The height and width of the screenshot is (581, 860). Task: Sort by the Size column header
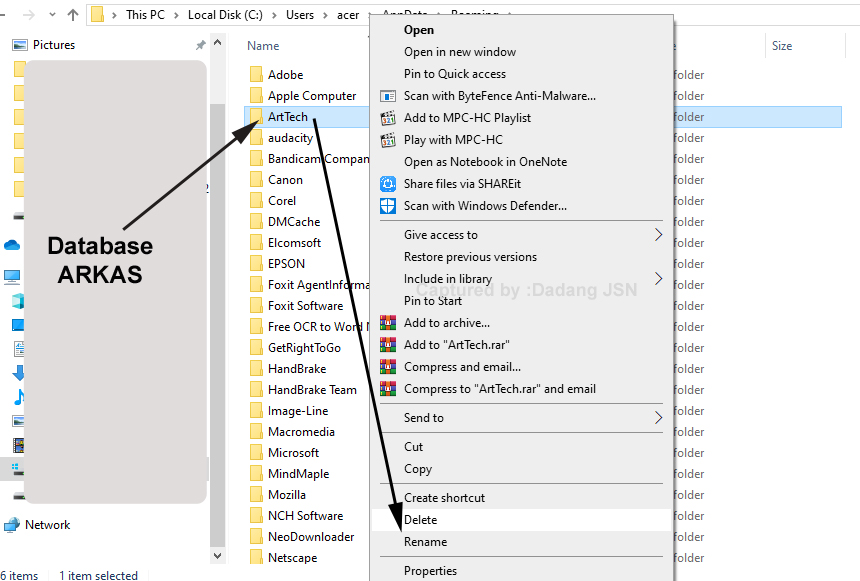point(782,46)
